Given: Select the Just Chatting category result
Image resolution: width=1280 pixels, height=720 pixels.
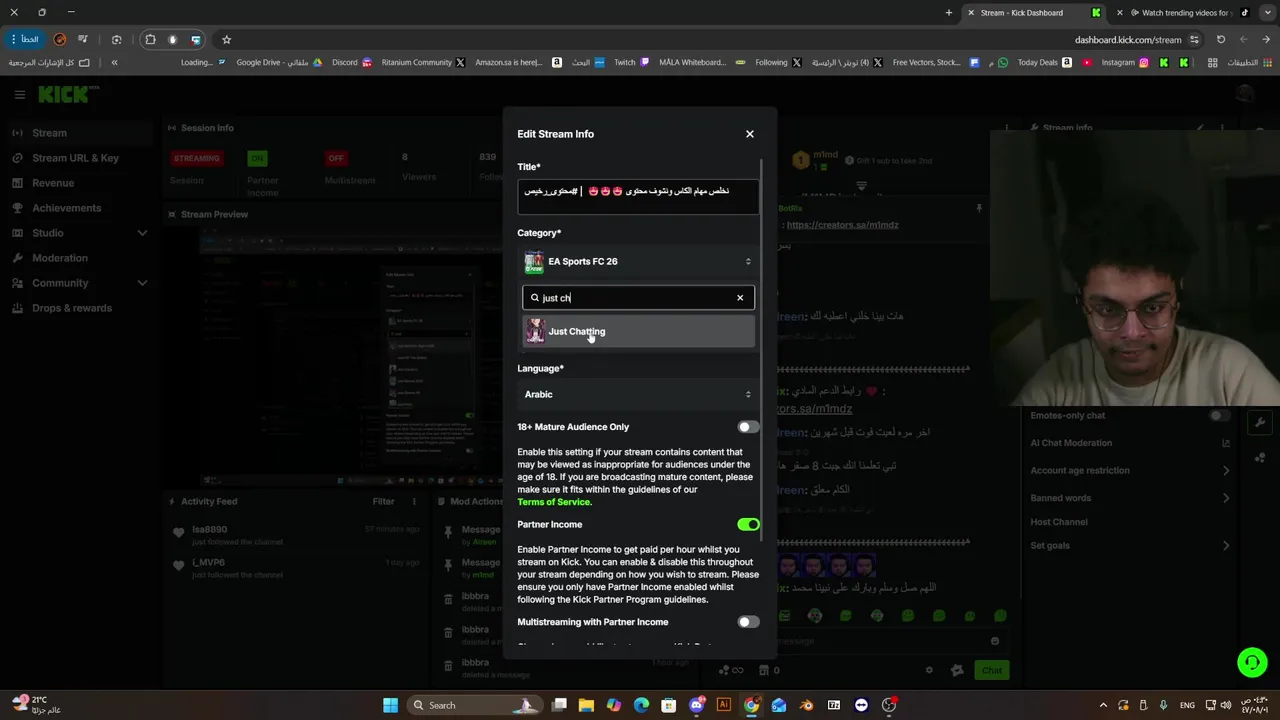Looking at the screenshot, I should [638, 331].
